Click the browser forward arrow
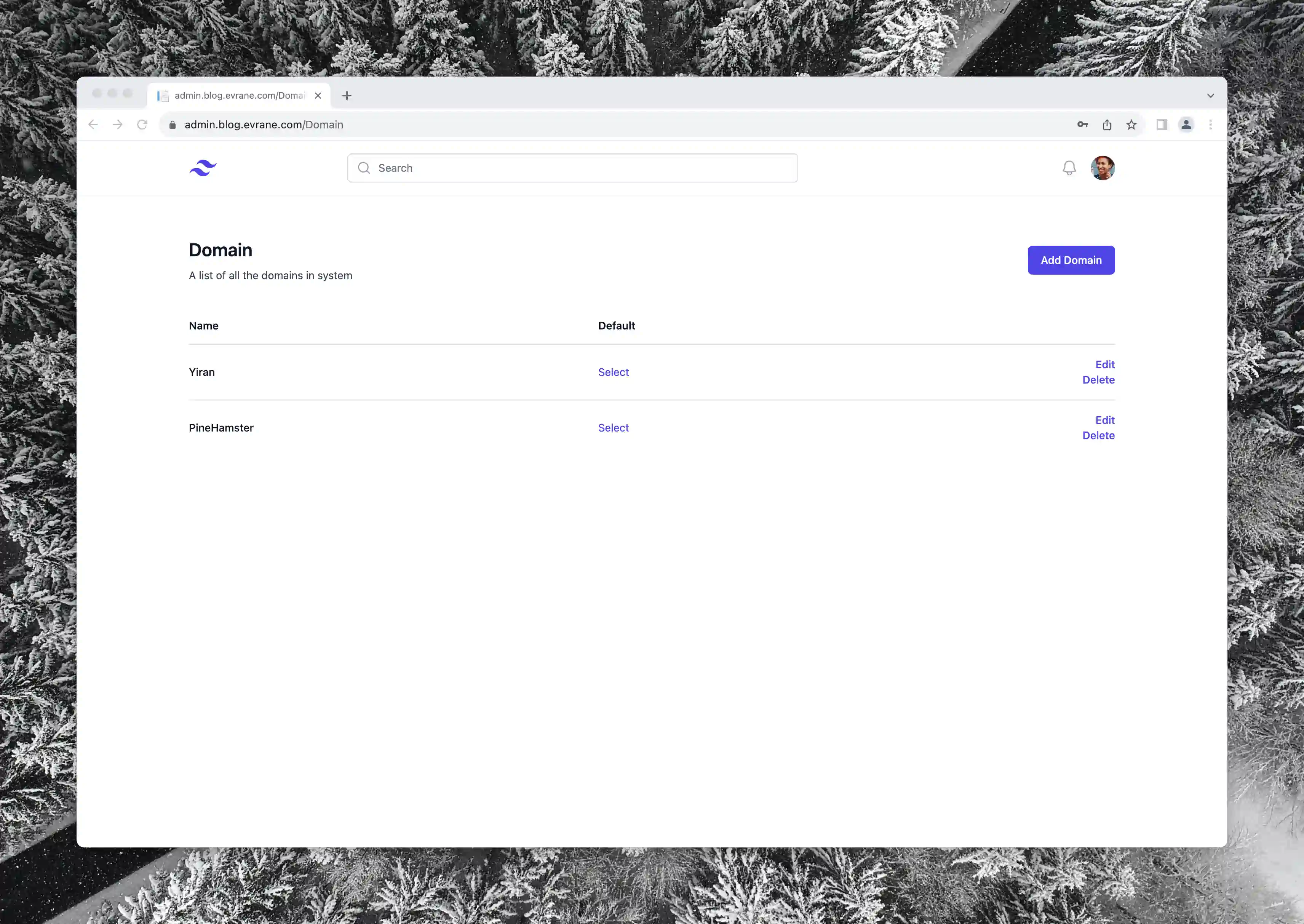1304x924 pixels. (118, 125)
